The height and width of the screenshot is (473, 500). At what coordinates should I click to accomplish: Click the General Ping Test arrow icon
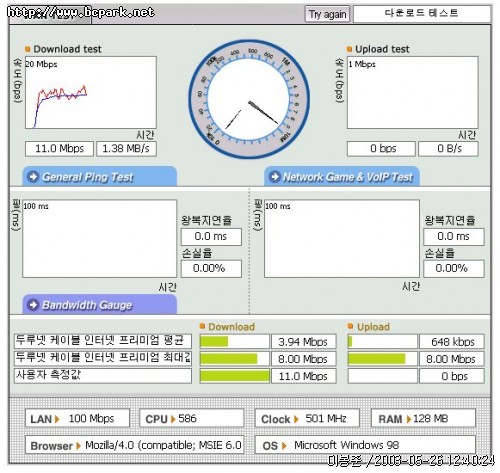click(33, 176)
